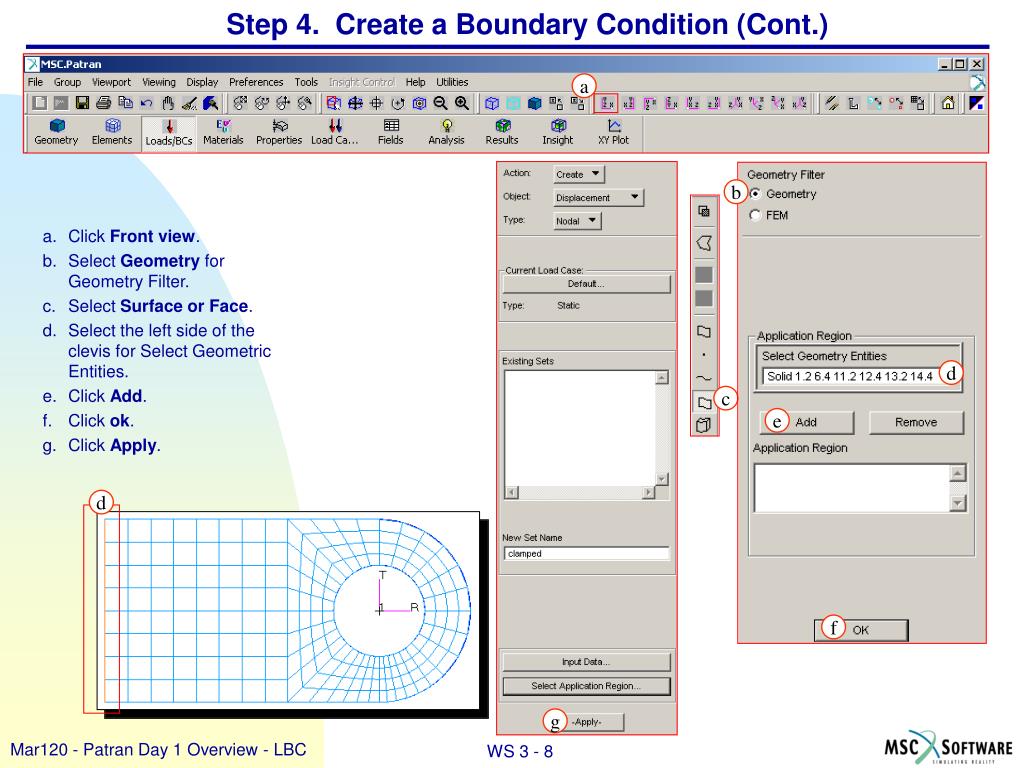
Task: Open the Object dropdown showing Displacement
Action: point(598,197)
